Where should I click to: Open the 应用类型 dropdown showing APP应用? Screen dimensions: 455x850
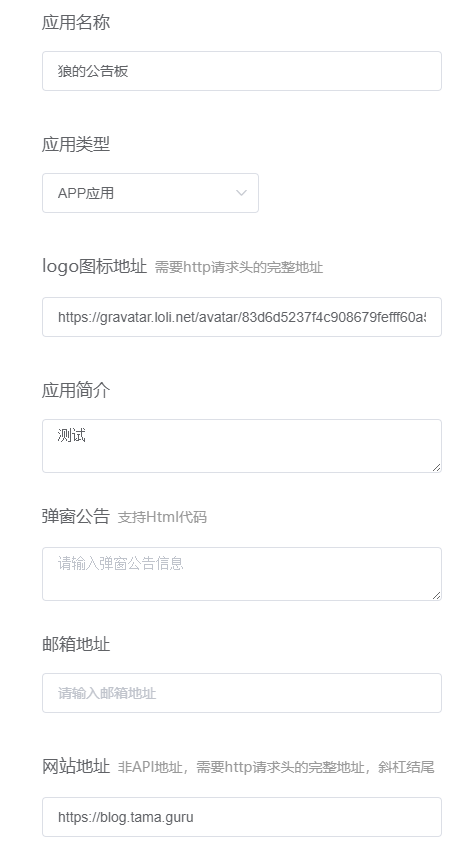point(150,193)
